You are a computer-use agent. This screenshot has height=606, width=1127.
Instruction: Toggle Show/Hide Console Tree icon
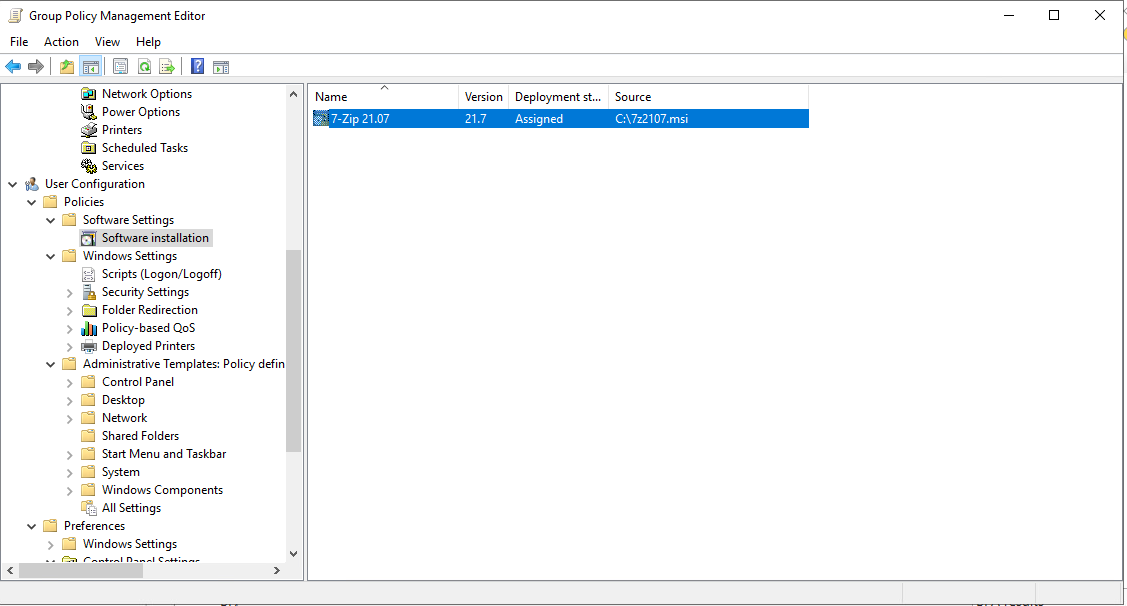91,67
